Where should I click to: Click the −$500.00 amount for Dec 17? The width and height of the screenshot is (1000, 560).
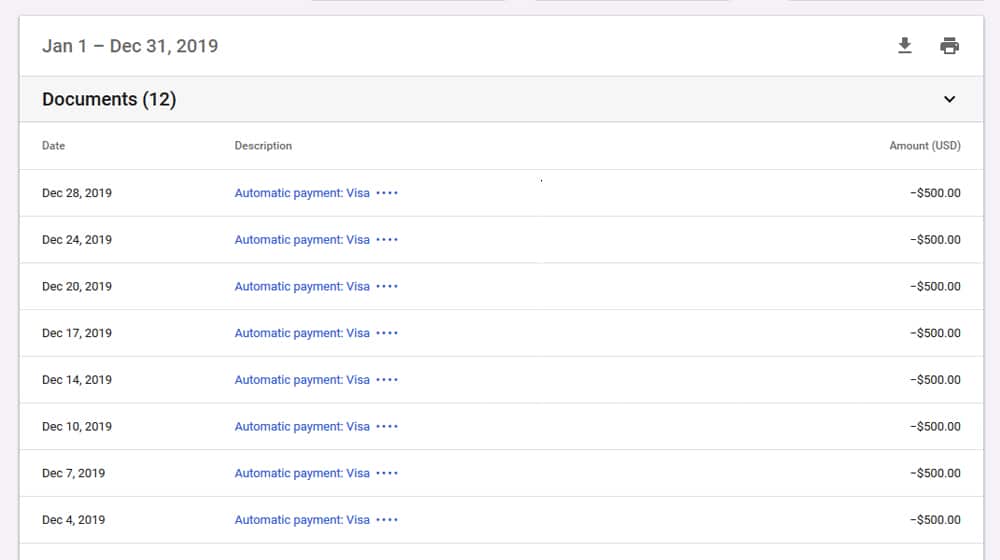pyautogui.click(x=935, y=333)
